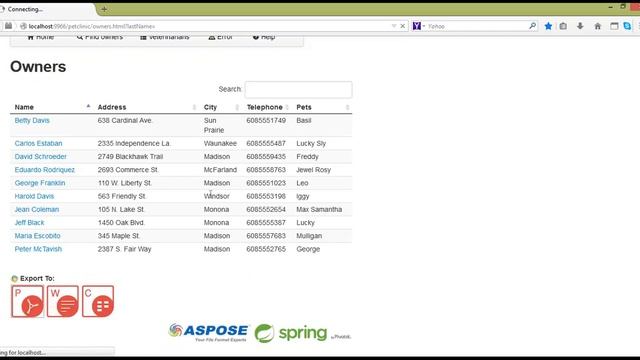
Task: Open the downloads arrow icon
Action: (580, 26)
